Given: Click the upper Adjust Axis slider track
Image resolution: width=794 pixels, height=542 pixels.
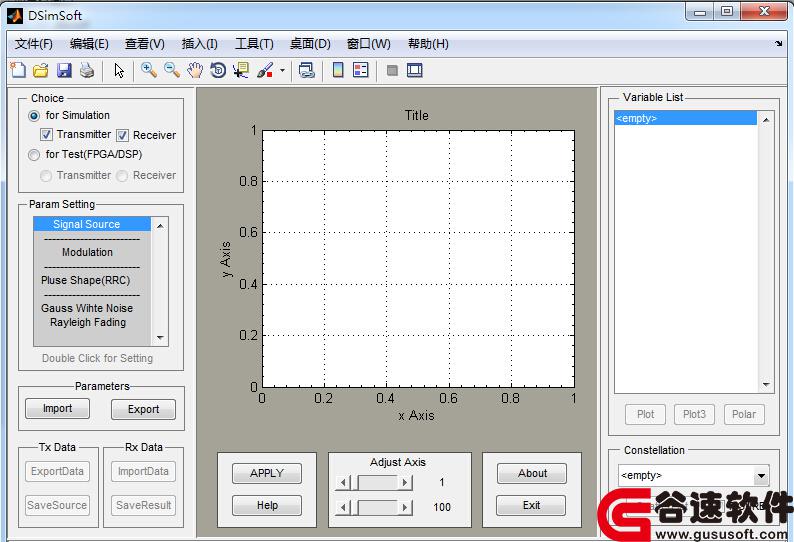Looking at the screenshot, I should pyautogui.click(x=374, y=482).
